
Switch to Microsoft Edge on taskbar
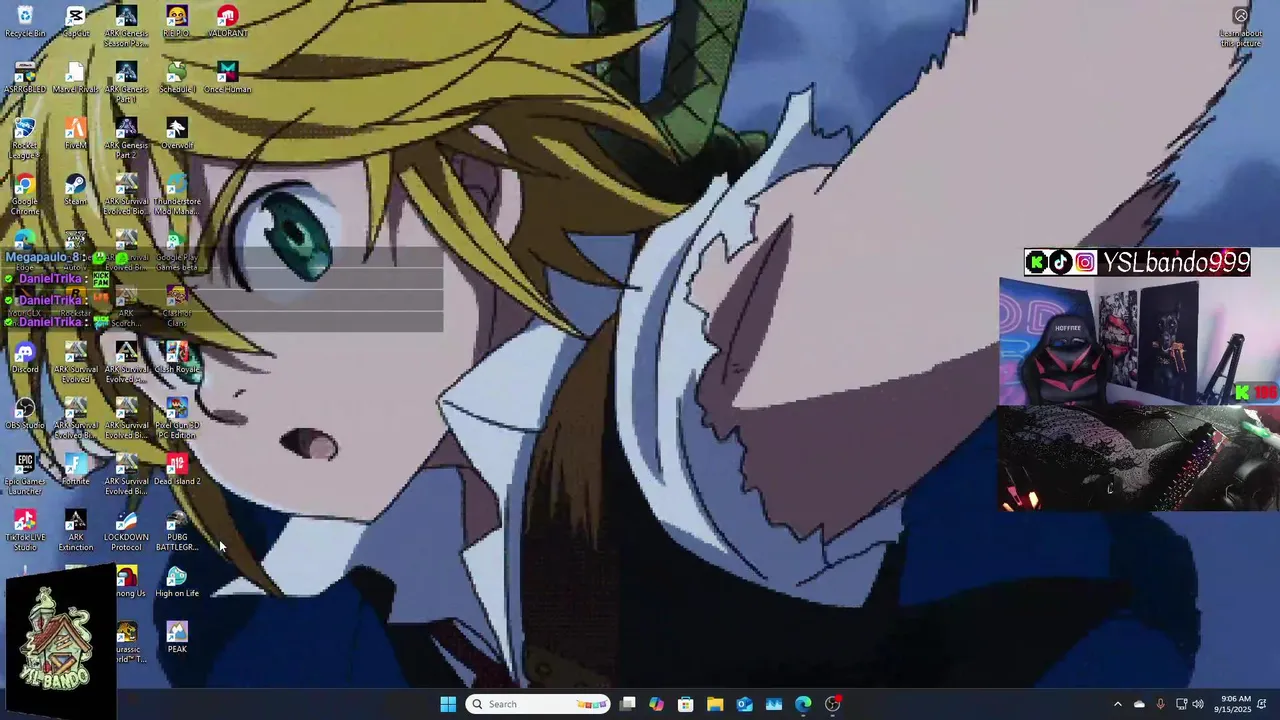[803, 704]
